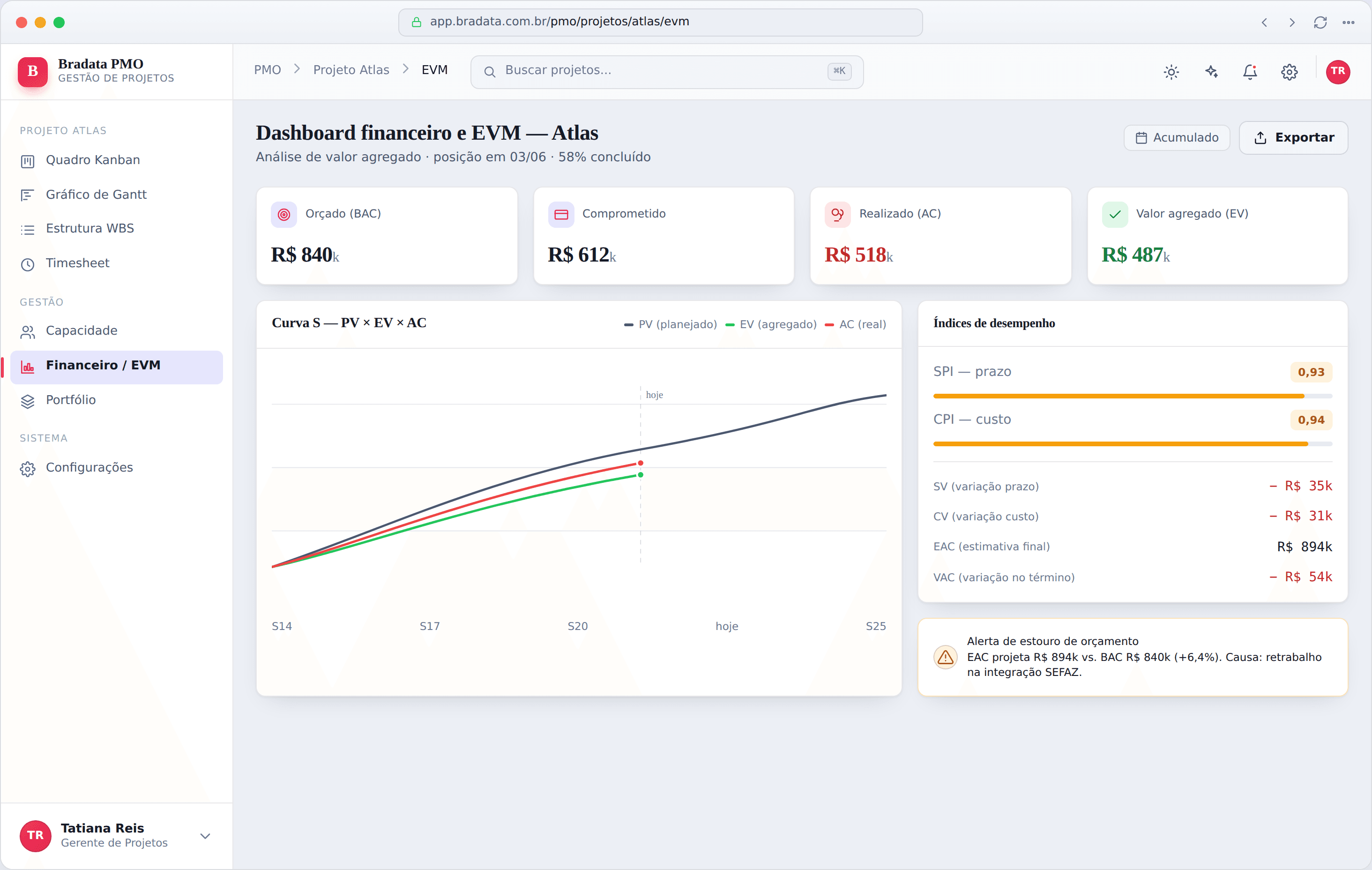Click the Configurações gear icon in sidebar
The width and height of the screenshot is (1372, 870).
[27, 469]
